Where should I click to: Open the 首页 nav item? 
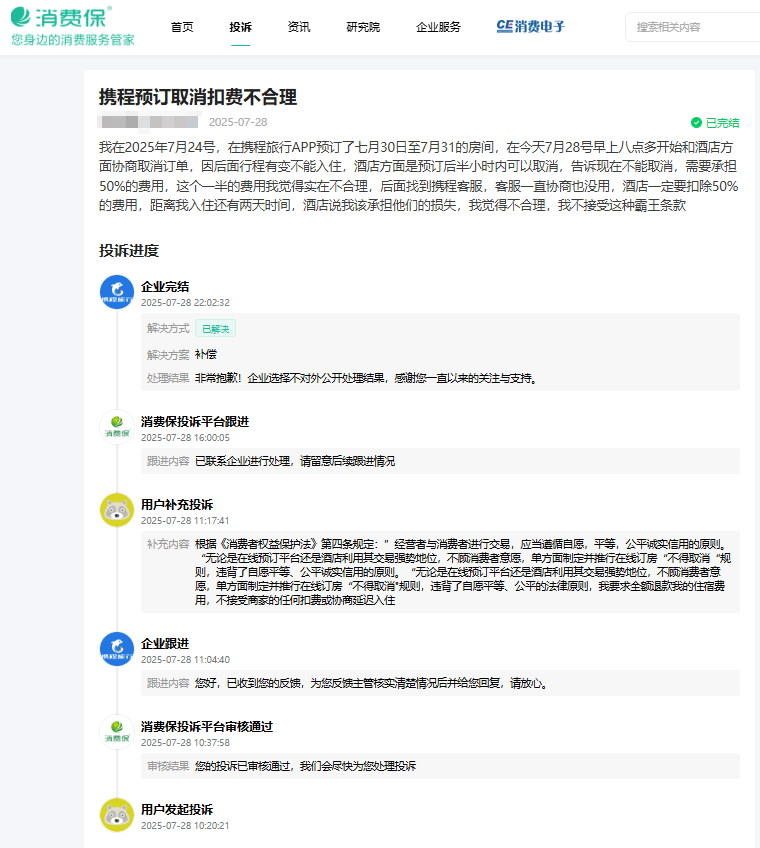(x=182, y=26)
